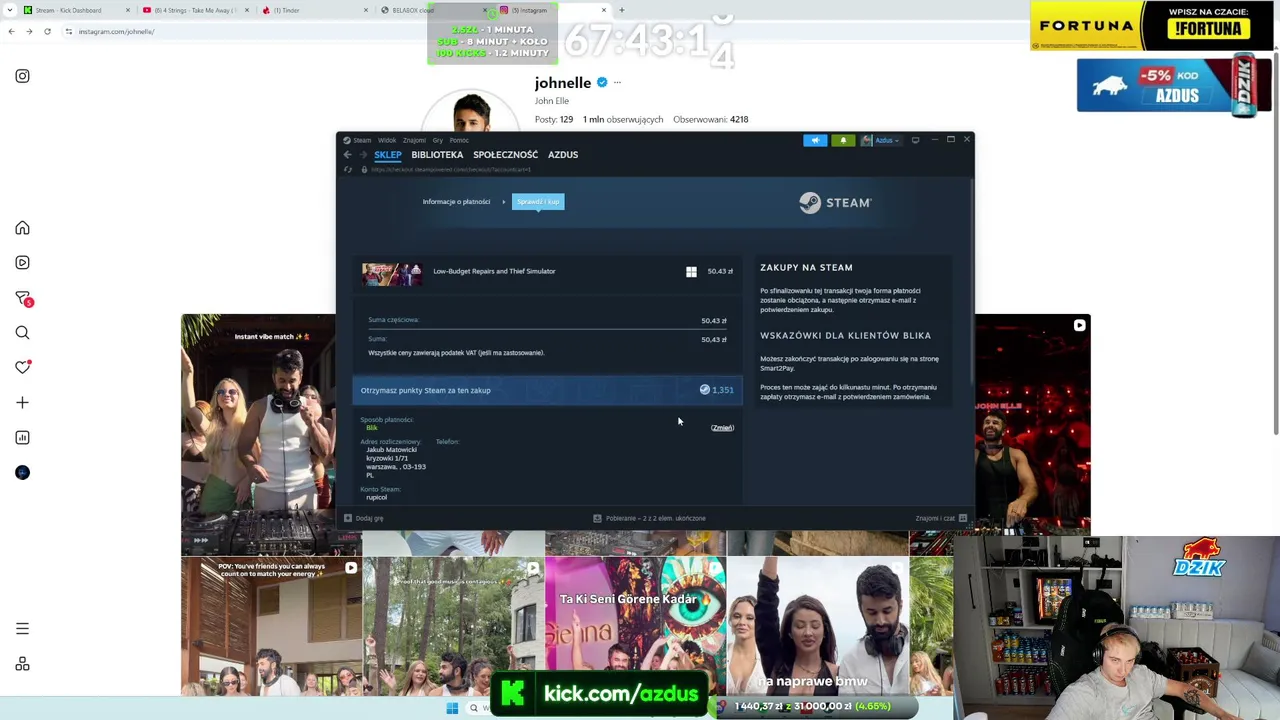Open Ta Ki Seni Görene Kadar post
This screenshot has height=720, width=1280.
coord(635,626)
